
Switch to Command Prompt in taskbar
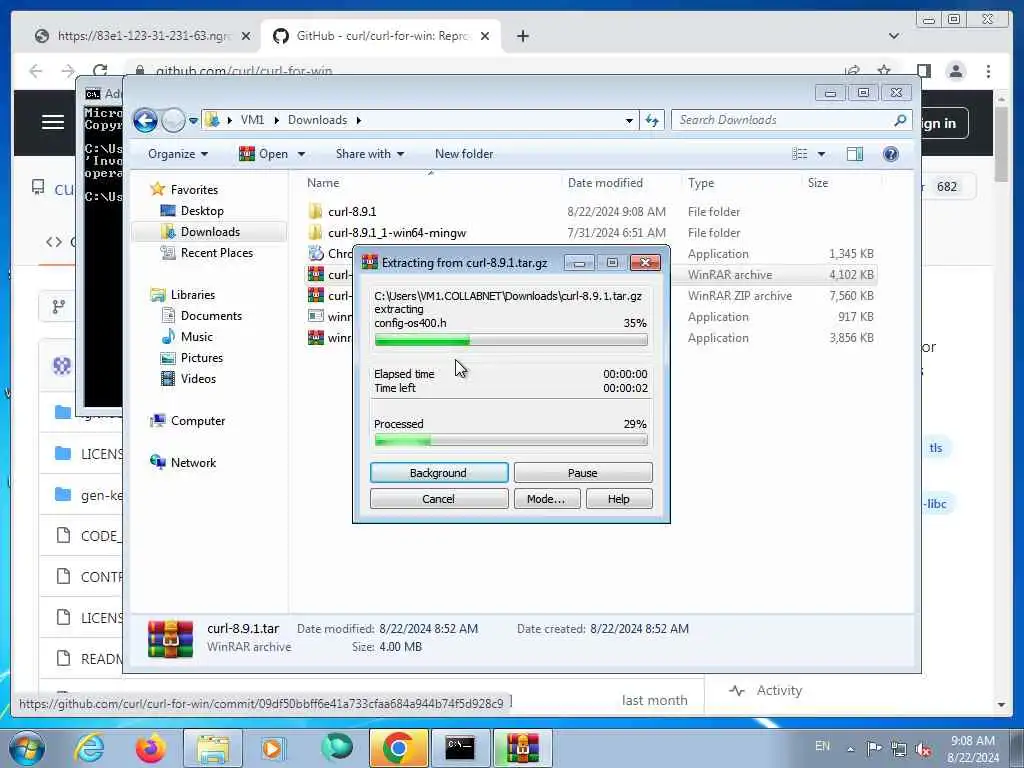(460, 748)
